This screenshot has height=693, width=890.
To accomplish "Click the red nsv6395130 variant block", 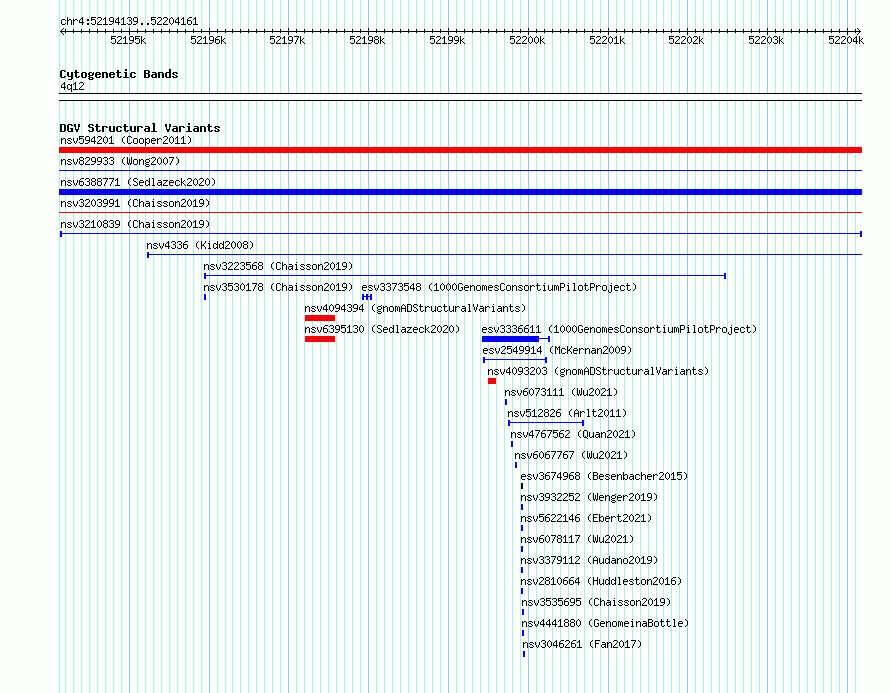I will pyautogui.click(x=320, y=339).
